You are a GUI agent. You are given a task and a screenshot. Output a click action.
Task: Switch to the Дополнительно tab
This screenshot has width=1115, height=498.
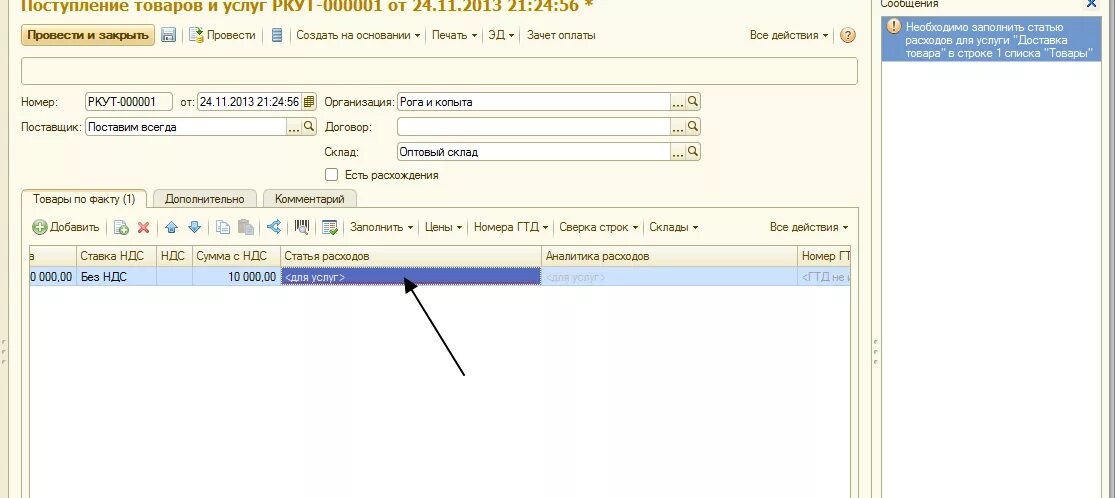pos(204,199)
